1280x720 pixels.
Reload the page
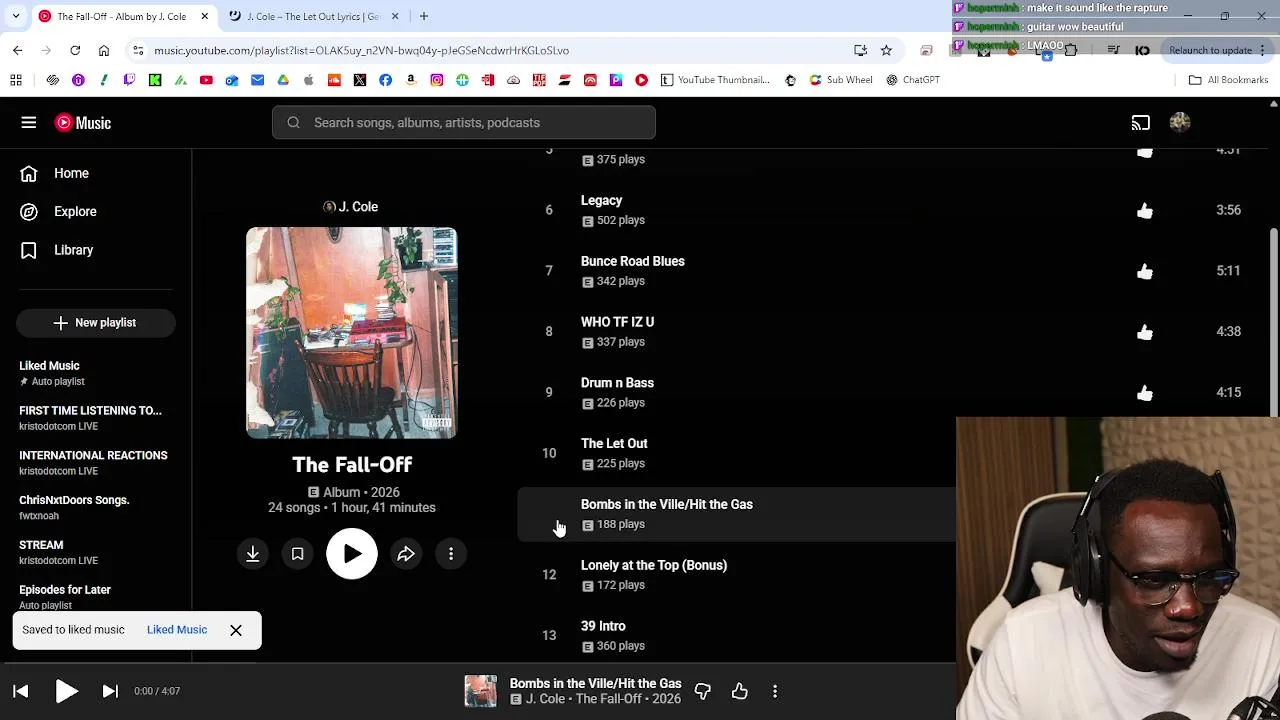pos(75,50)
